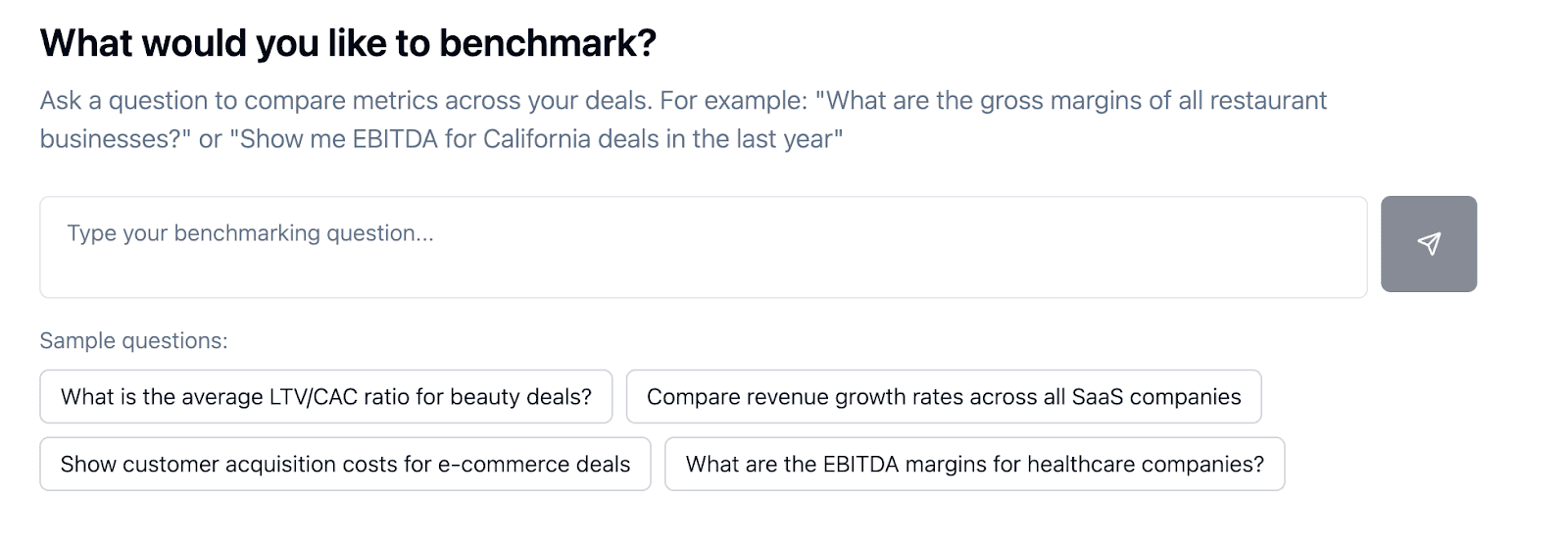Click the paper plane send icon

[x=1429, y=243]
